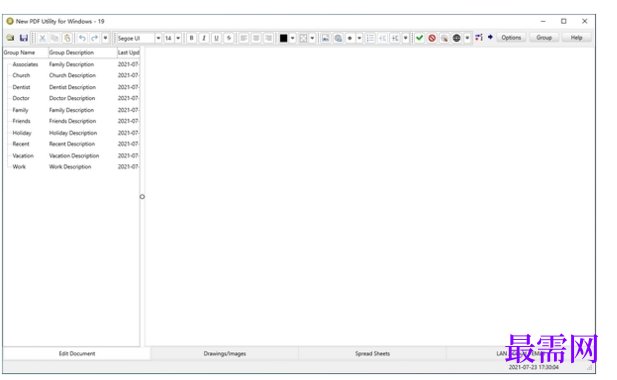Click the blue right arrow icon
Screen dimensions: 617x380
pyautogui.click(x=490, y=37)
